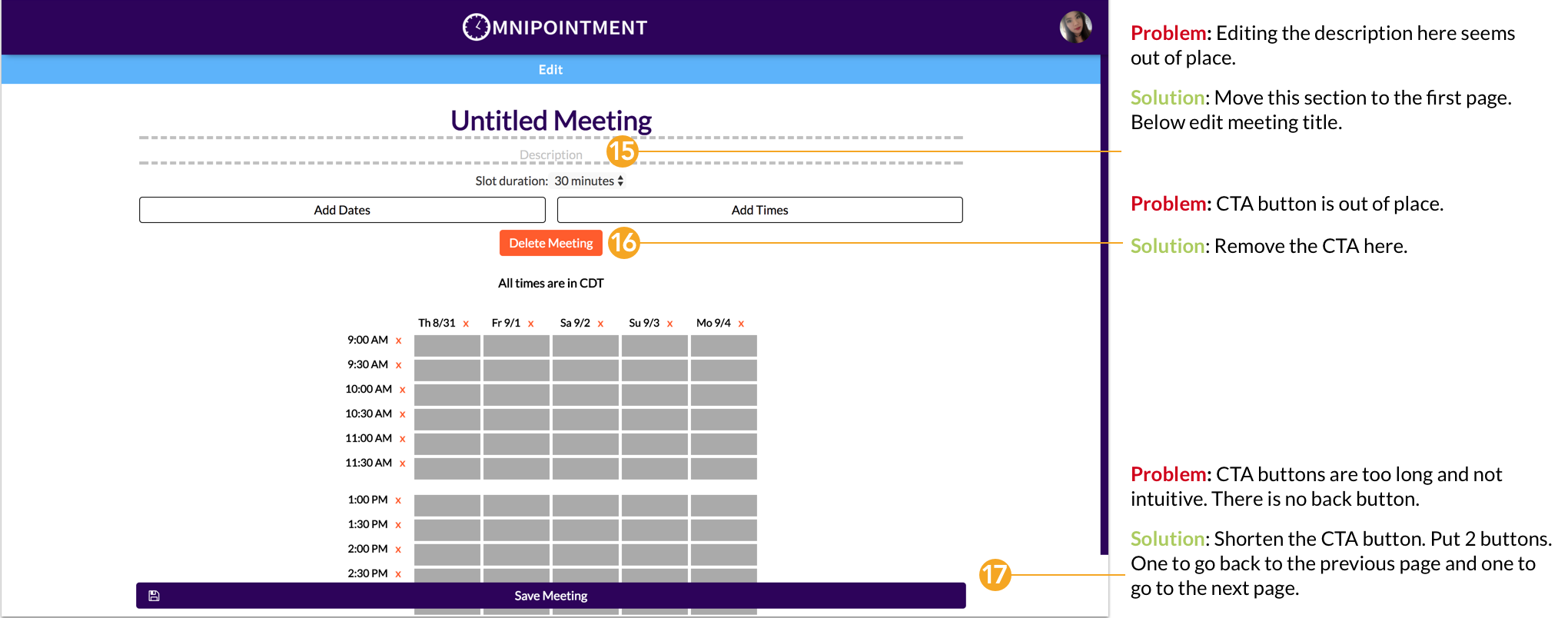Remove the Mo 9/4 date column

coord(741,324)
